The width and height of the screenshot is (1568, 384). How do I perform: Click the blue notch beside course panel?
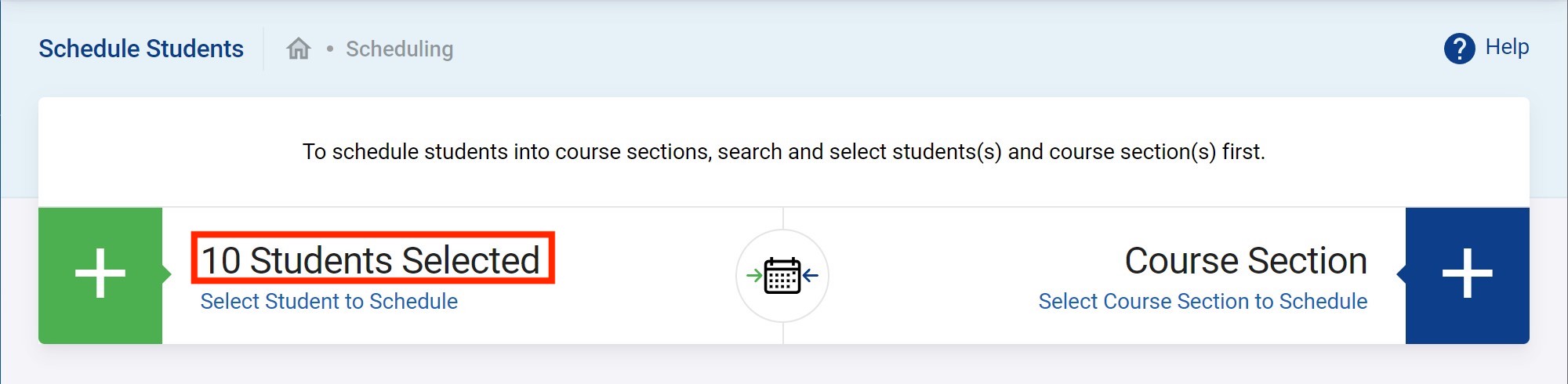(1401, 274)
